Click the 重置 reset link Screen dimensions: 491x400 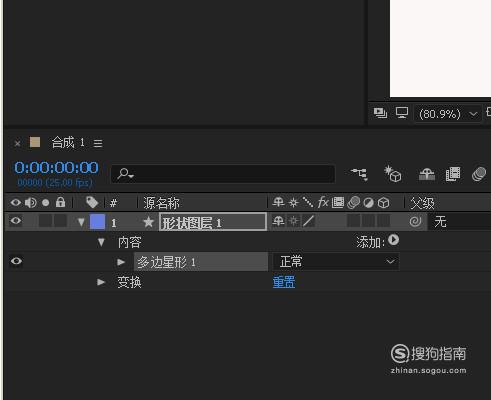point(284,282)
